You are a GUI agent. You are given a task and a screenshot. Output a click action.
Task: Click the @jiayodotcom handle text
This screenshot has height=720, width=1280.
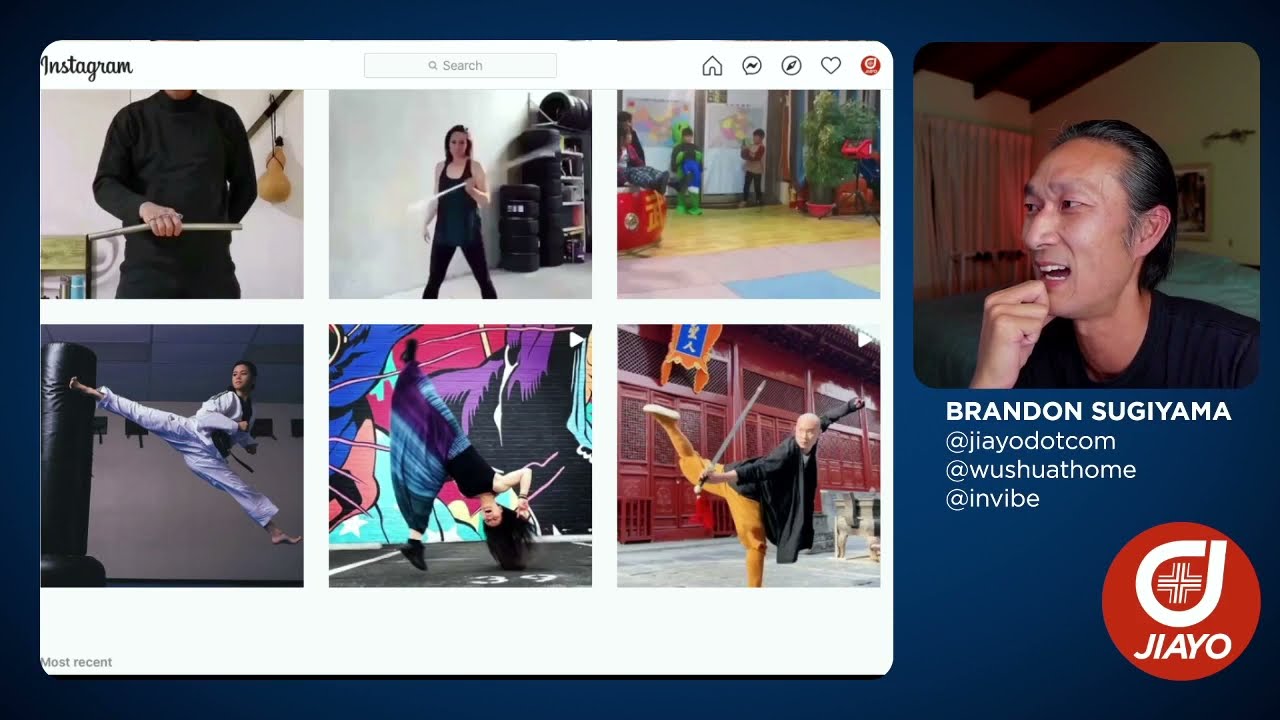click(x=1031, y=441)
